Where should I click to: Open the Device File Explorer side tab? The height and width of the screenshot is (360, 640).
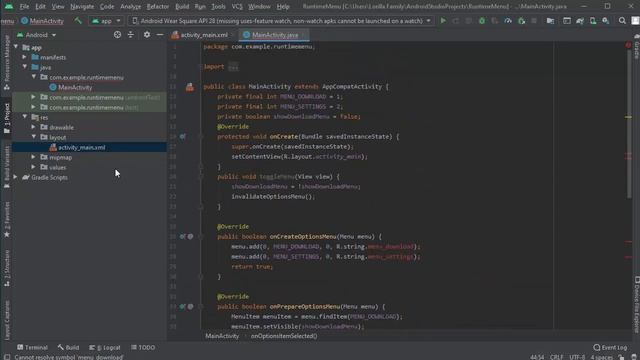(x=636, y=305)
